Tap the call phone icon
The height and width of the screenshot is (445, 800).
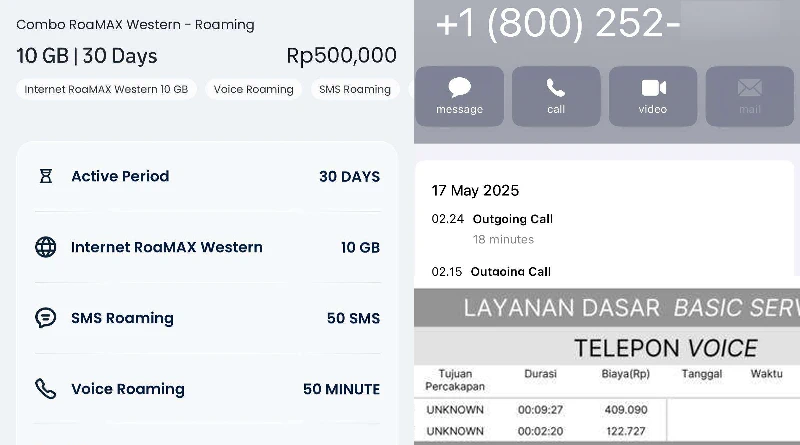556,88
